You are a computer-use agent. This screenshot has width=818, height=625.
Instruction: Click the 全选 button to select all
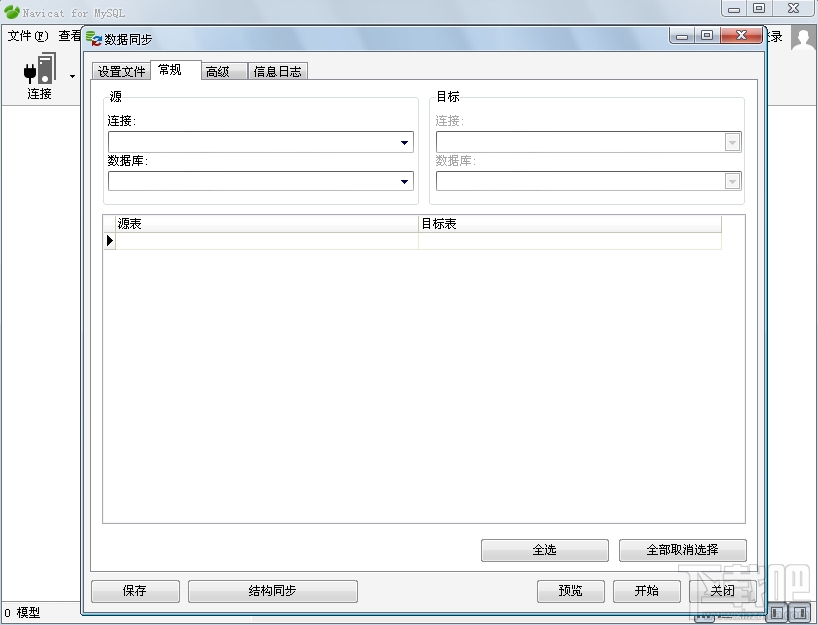[544, 550]
